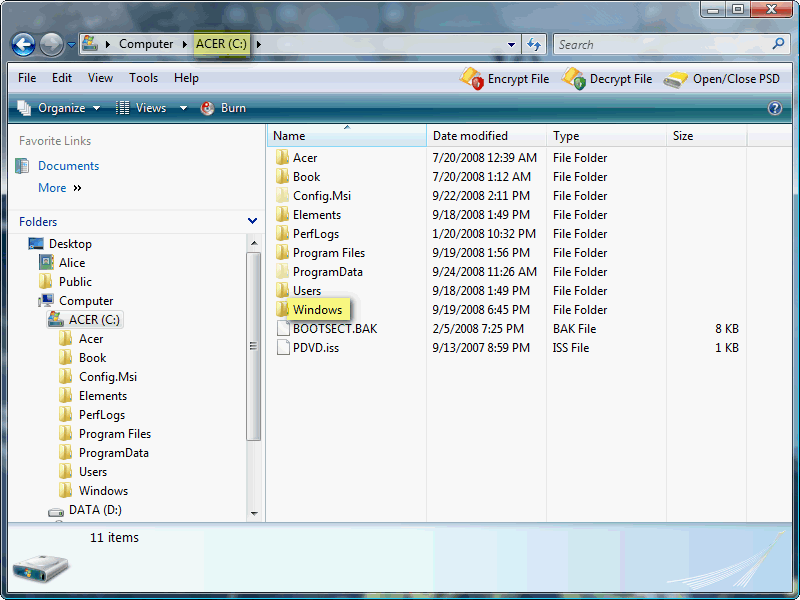Select Config.Msi in the folder tree
The width and height of the screenshot is (800, 600).
108,377
